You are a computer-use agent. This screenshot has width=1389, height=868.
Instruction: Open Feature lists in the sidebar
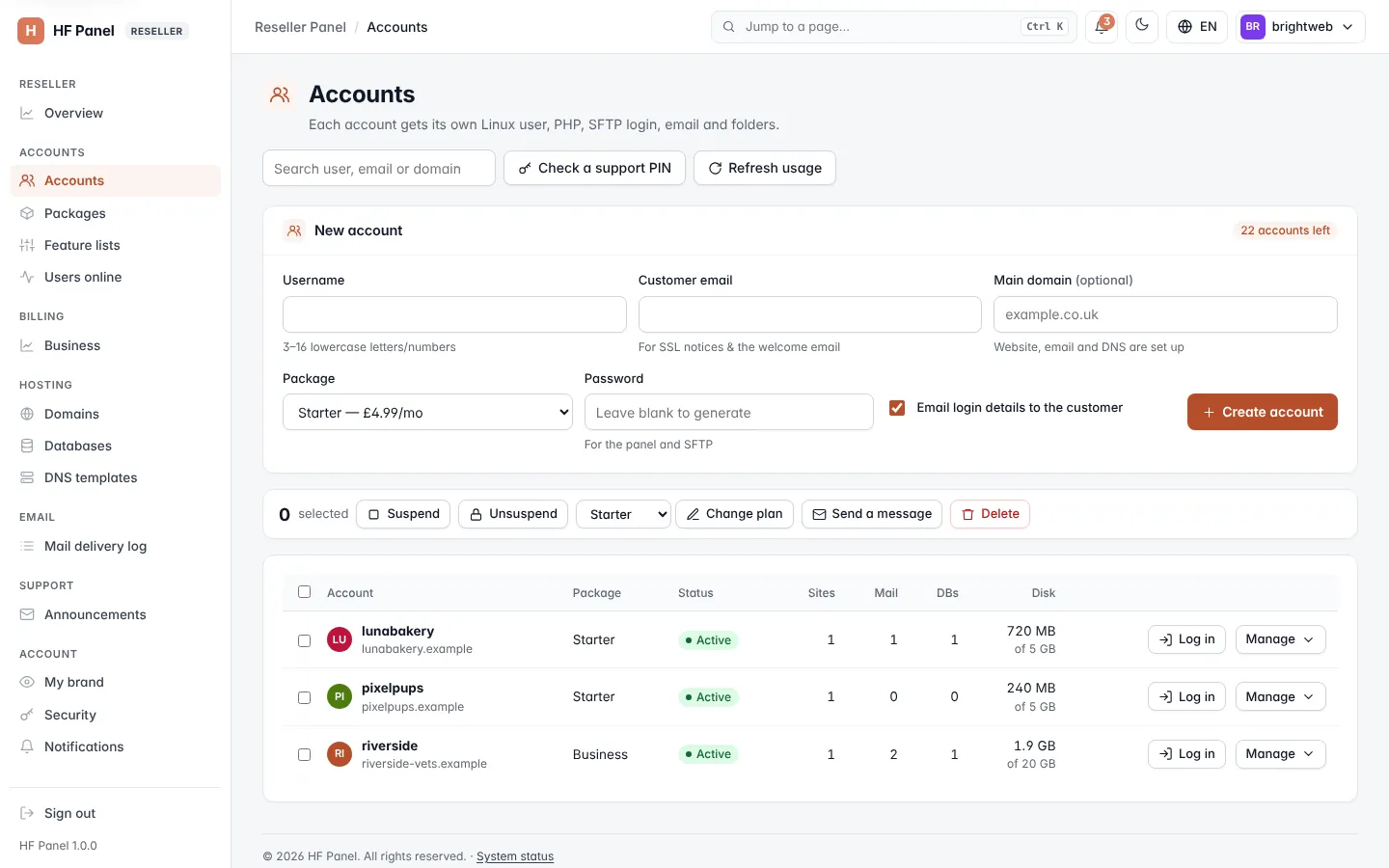point(116,245)
